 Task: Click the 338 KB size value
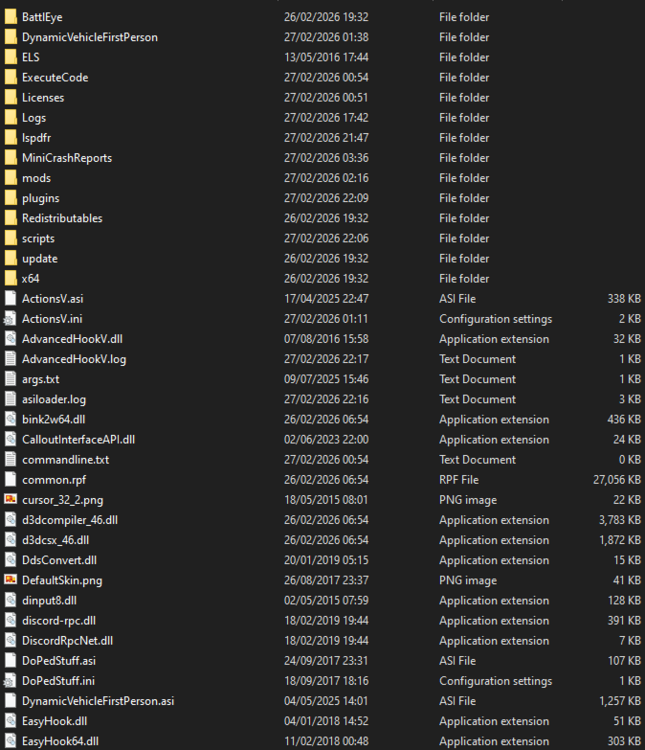624,298
